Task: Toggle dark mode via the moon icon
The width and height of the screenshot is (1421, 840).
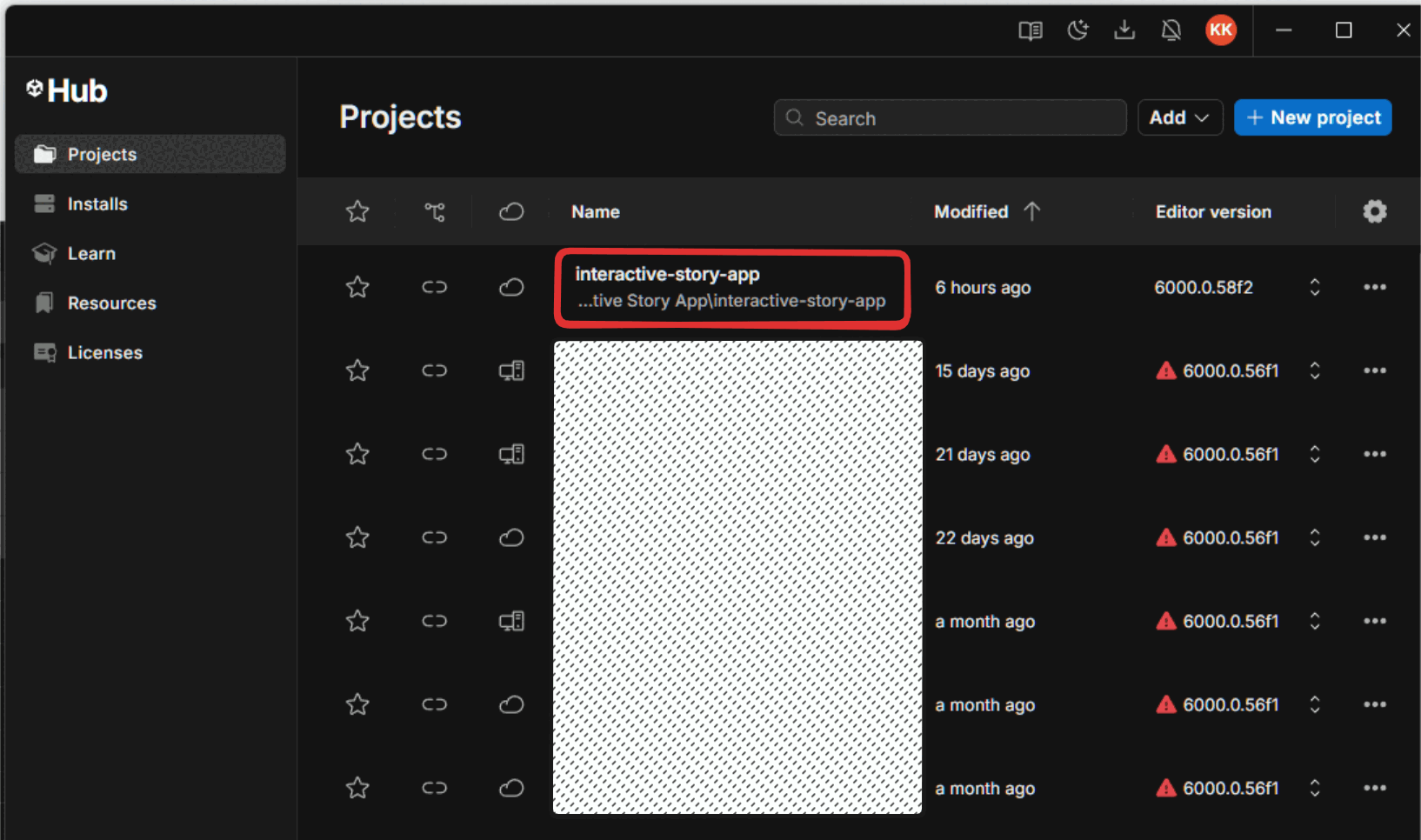Action: 1077,30
